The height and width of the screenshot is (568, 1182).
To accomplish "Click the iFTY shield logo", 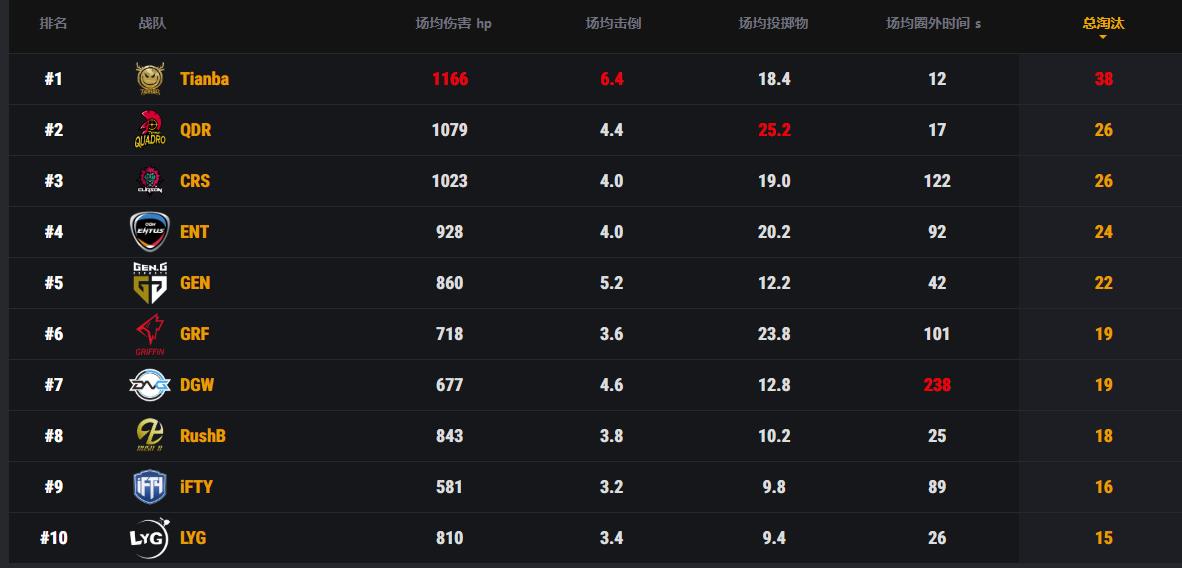I will pyautogui.click(x=150, y=487).
